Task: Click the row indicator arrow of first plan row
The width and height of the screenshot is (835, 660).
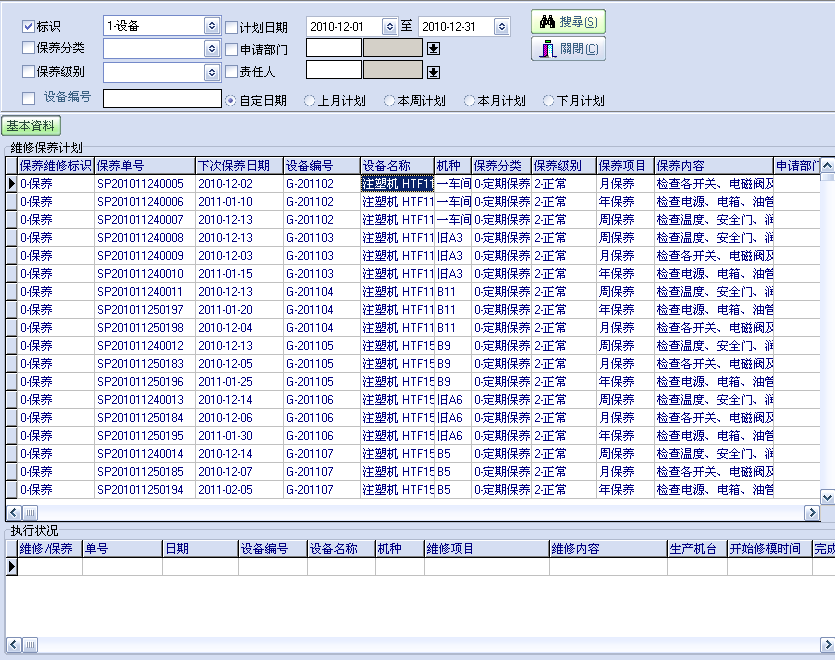Action: pyautogui.click(x=11, y=184)
